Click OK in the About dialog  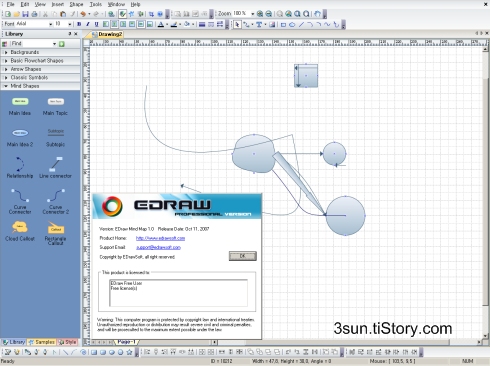[x=243, y=256]
